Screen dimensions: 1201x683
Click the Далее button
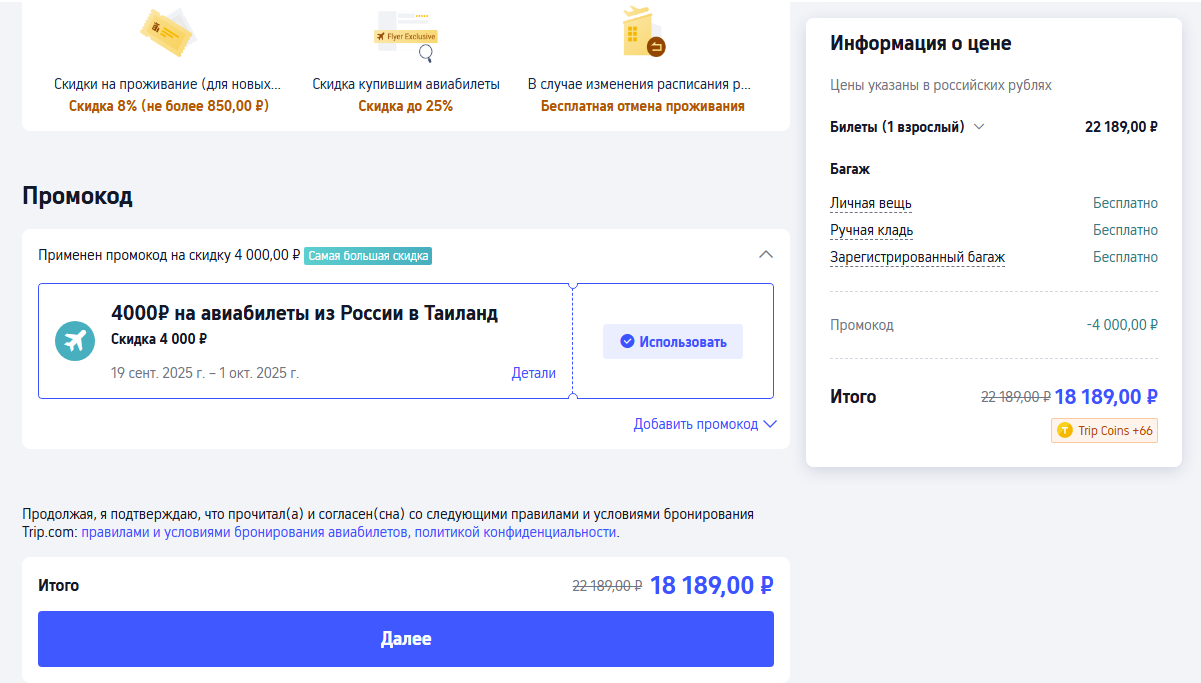406,639
